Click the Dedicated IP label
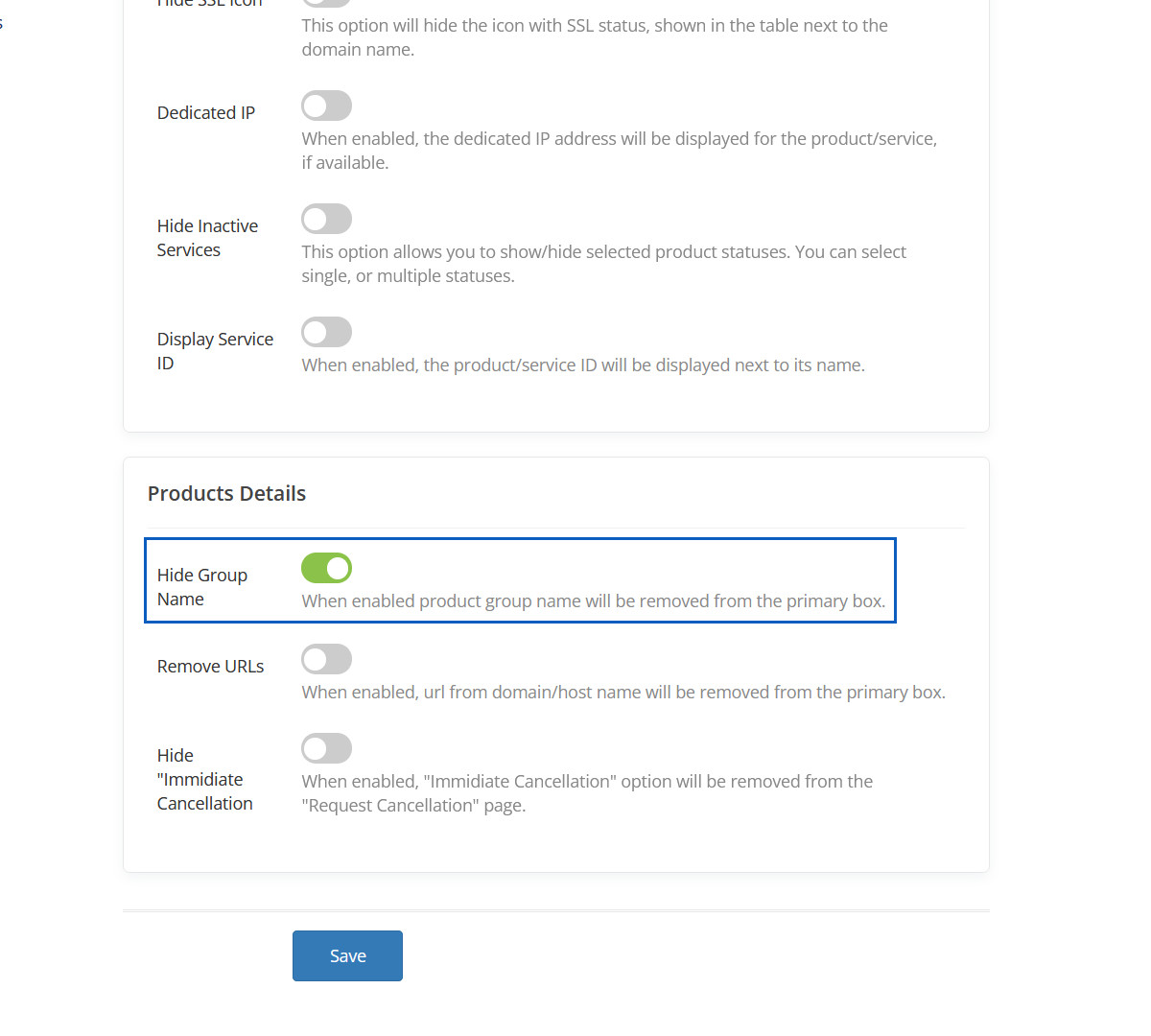The image size is (1151, 1036). click(206, 112)
